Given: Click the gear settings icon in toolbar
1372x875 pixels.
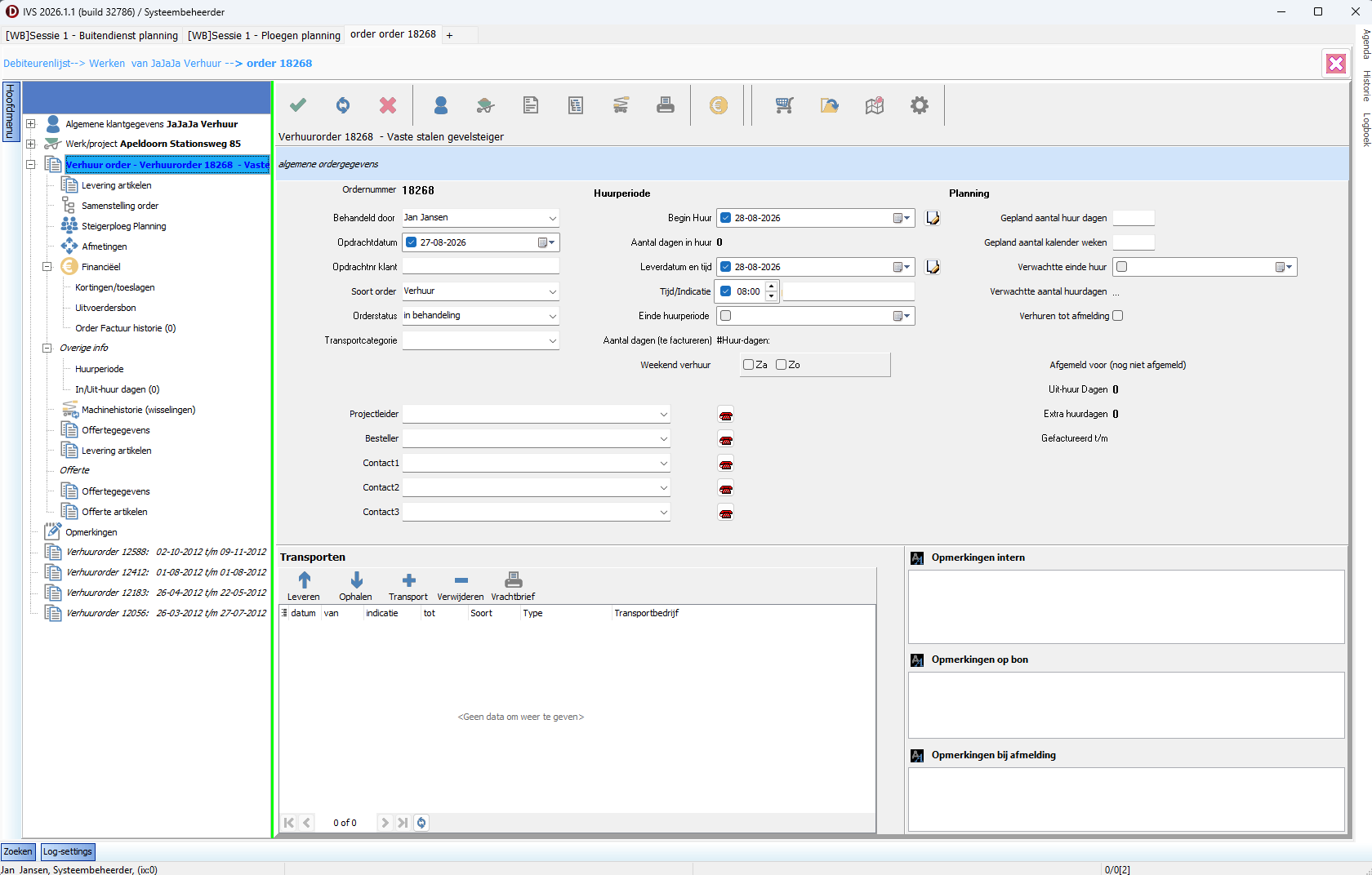Looking at the screenshot, I should click(920, 105).
